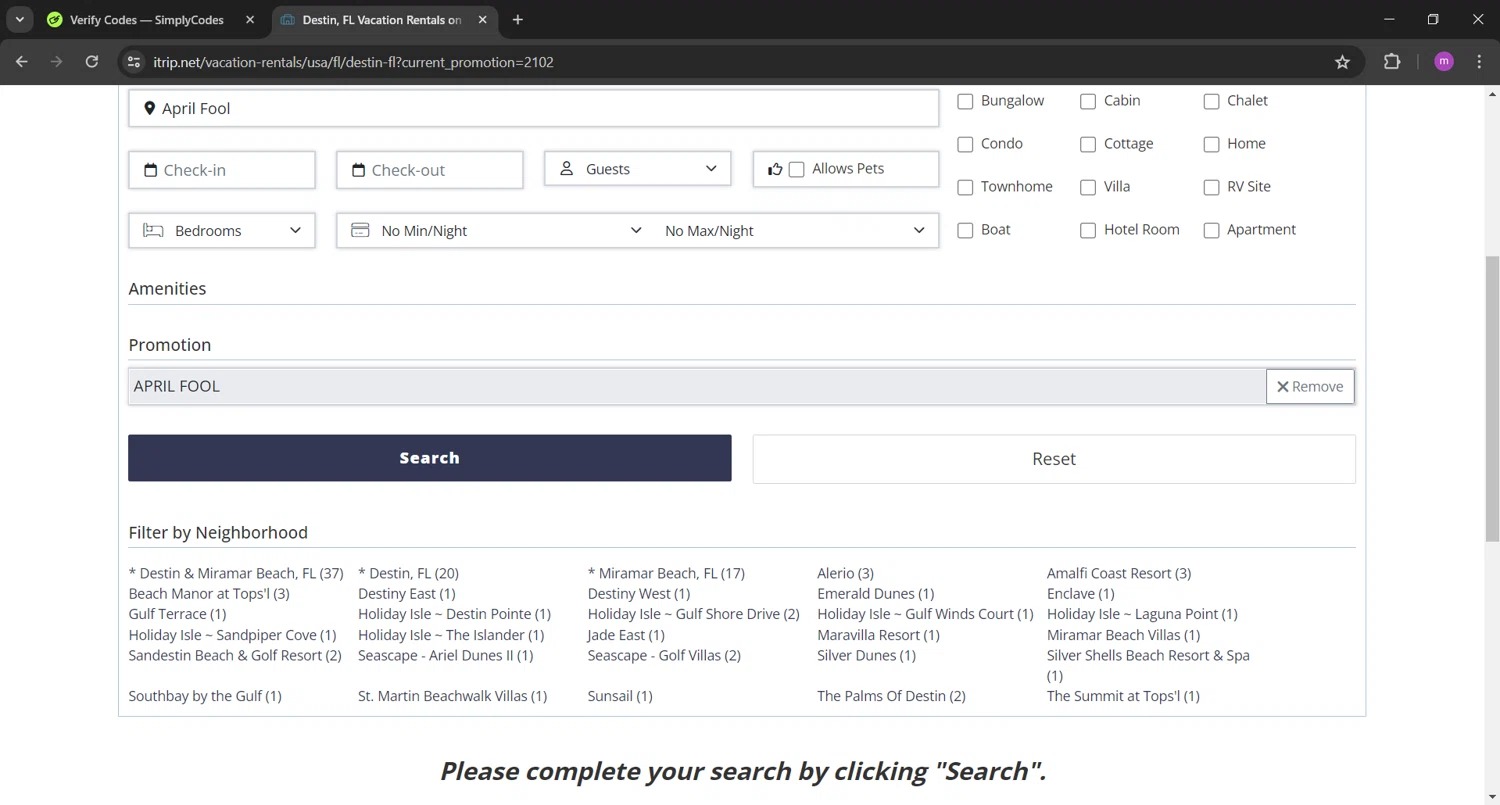Filter by Destiny East (1)
1500x805 pixels.
coord(407,594)
